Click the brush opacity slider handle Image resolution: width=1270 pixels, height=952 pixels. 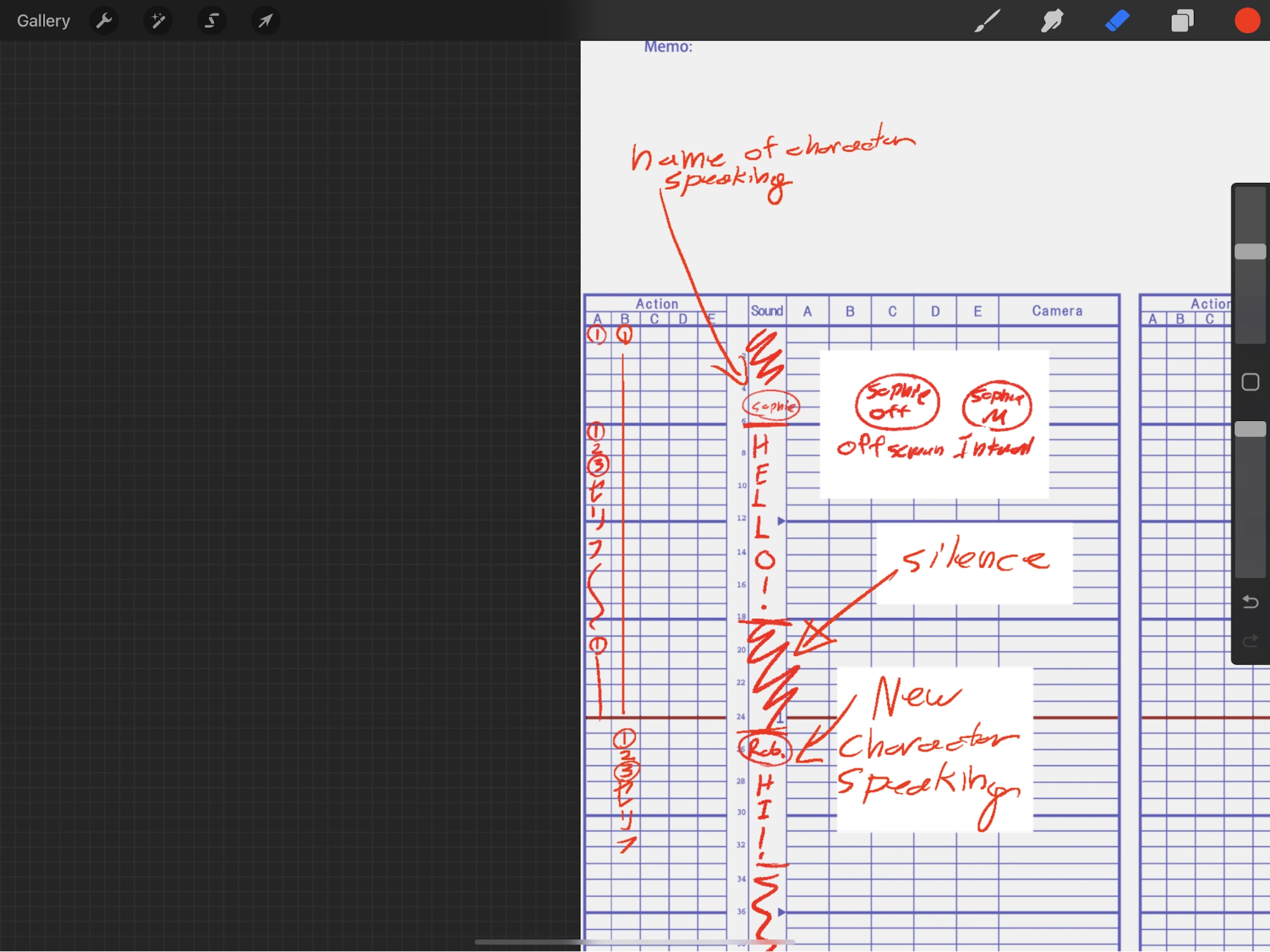tap(1250, 429)
